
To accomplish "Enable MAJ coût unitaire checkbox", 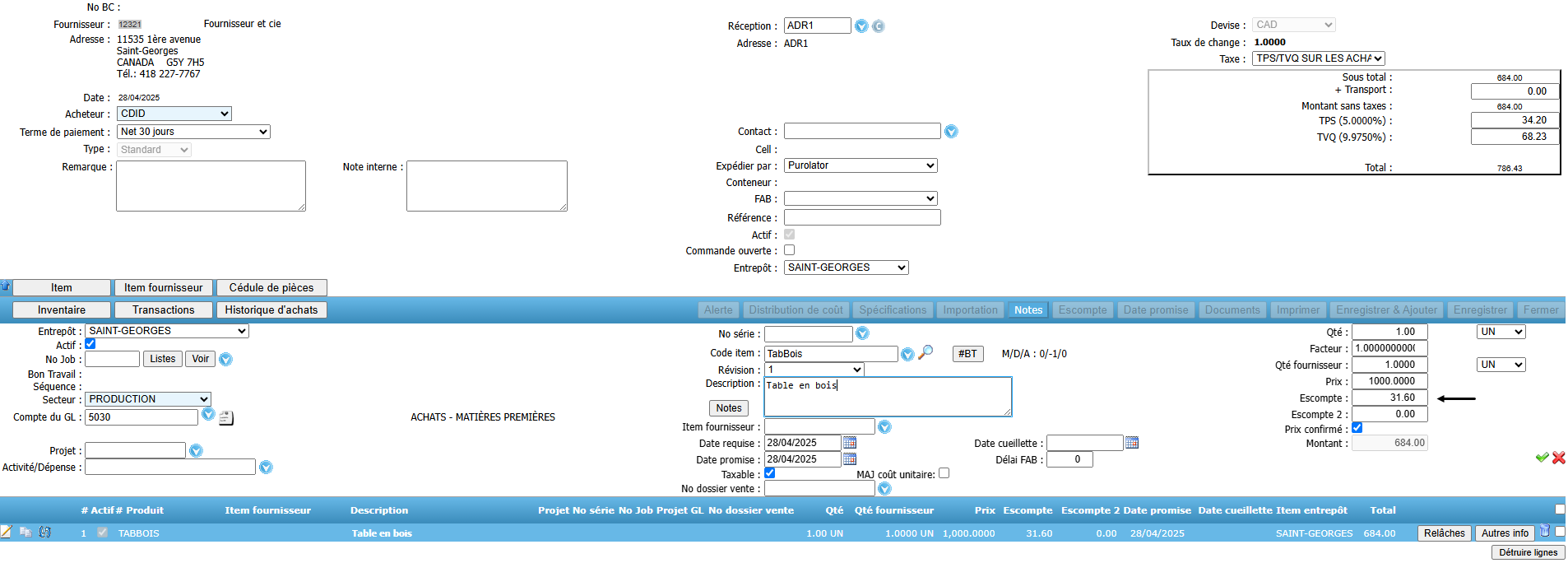I will pos(944,473).
